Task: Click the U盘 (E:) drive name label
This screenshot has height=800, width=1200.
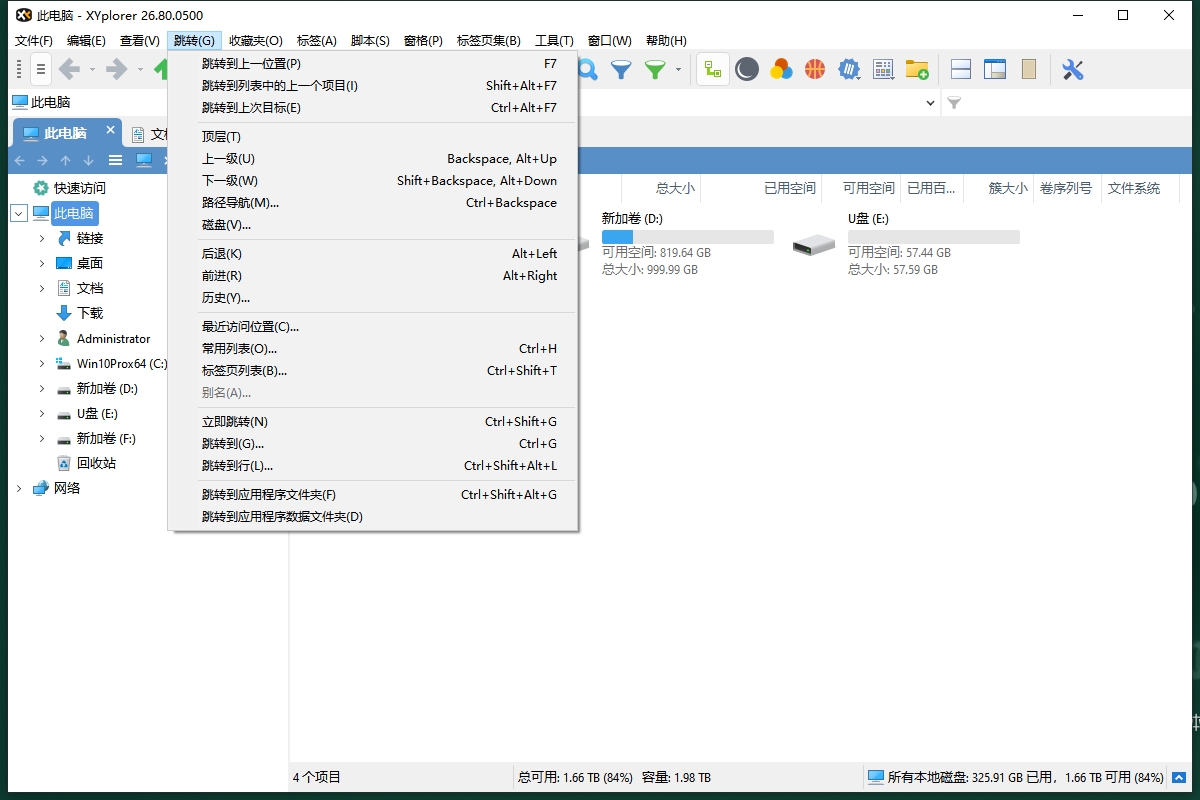Action: 868,218
